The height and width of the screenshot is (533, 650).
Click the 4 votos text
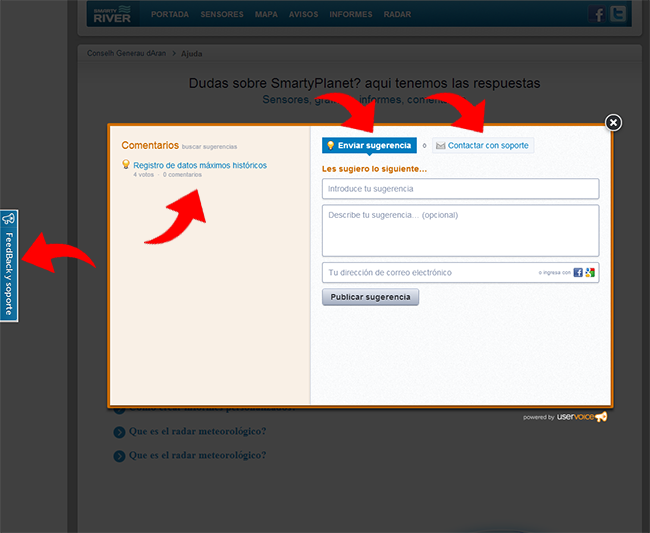point(143,174)
